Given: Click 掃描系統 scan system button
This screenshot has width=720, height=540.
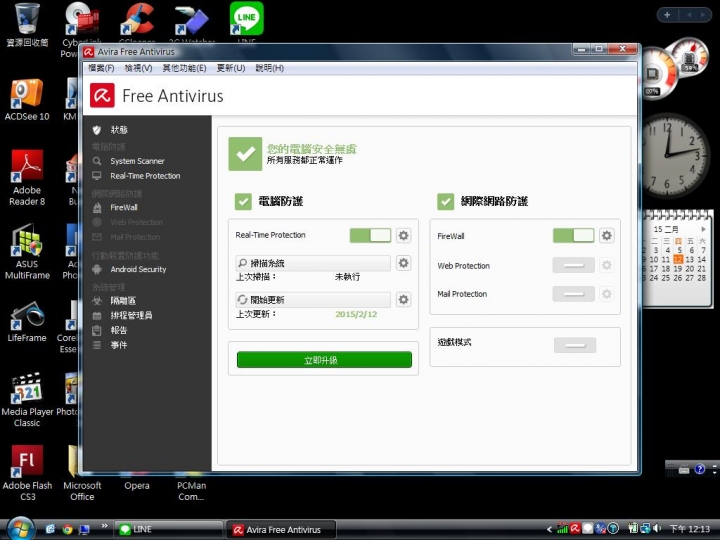Looking at the screenshot, I should (x=313, y=263).
